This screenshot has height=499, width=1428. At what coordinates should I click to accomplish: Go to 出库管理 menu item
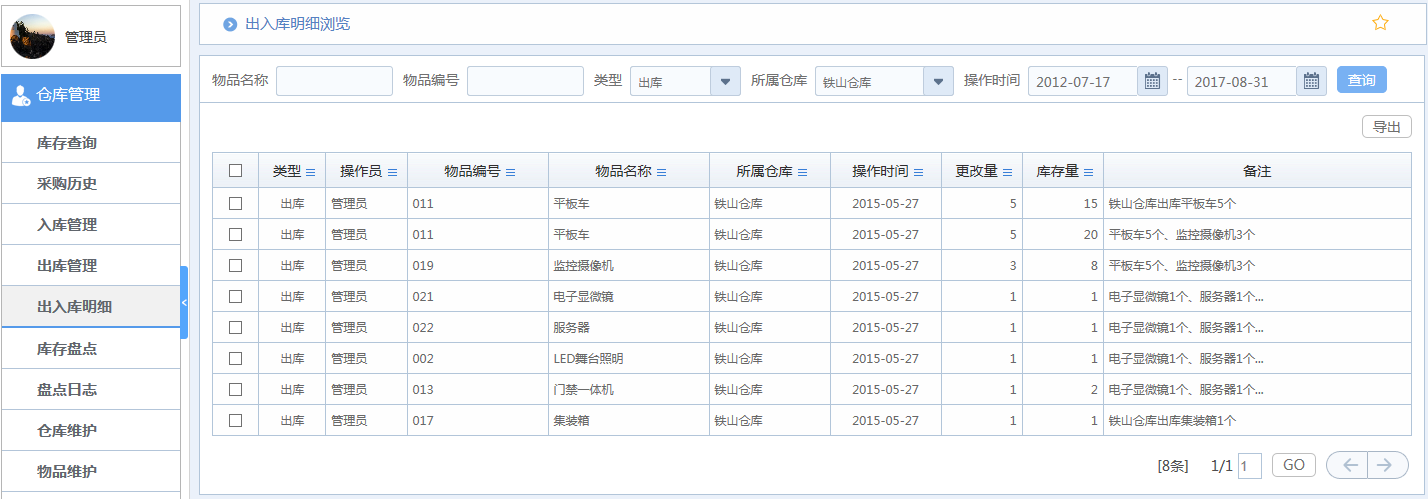67,266
